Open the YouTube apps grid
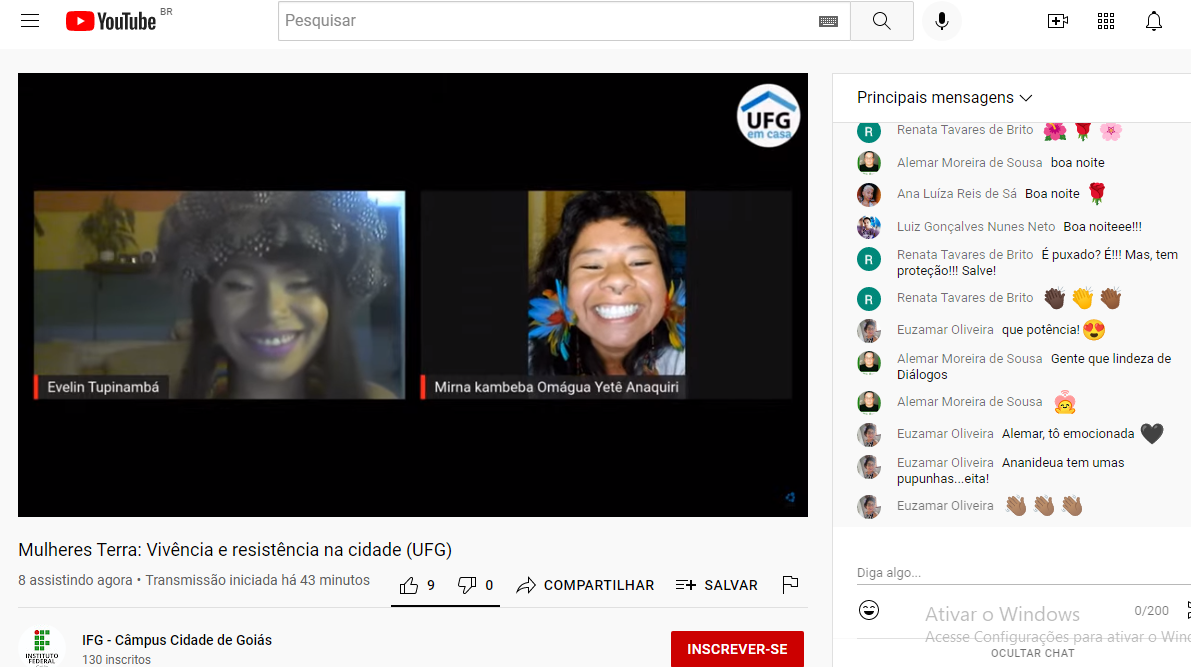Screen dimensions: 1191x667 [1105, 21]
